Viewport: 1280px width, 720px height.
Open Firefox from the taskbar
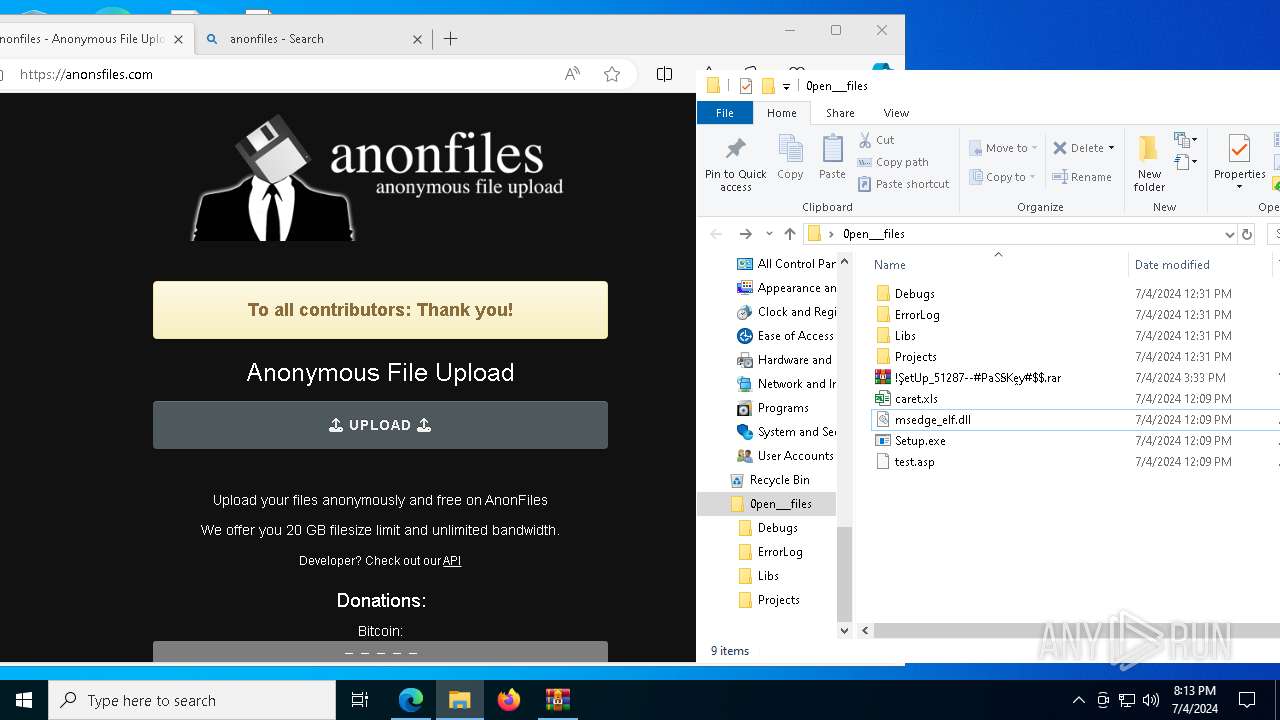click(509, 700)
